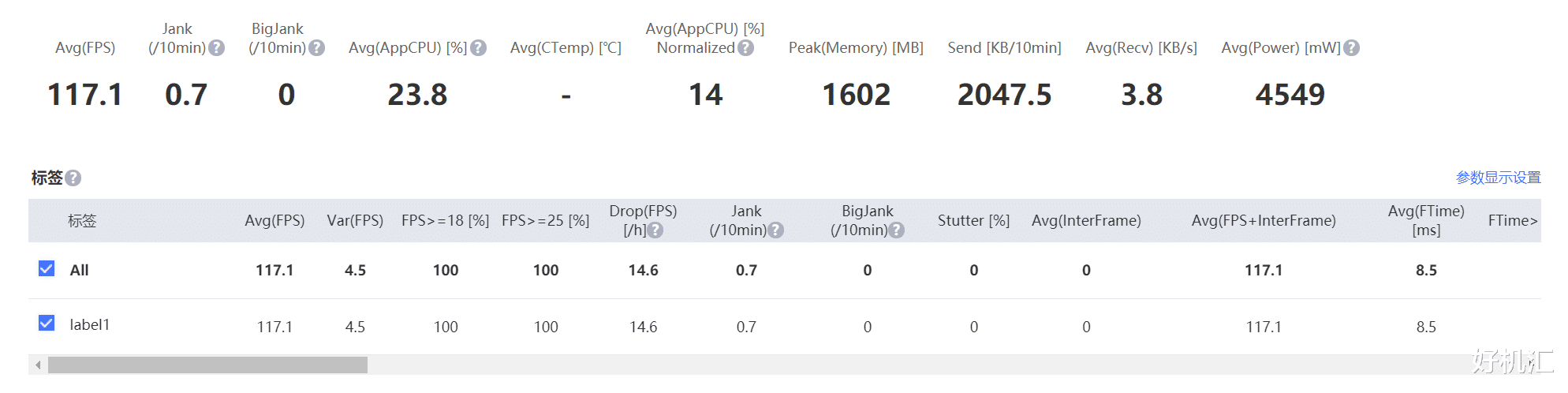This screenshot has height=393, width=1568.
Task: Uncheck the All row checkbox
Action: pyautogui.click(x=47, y=269)
